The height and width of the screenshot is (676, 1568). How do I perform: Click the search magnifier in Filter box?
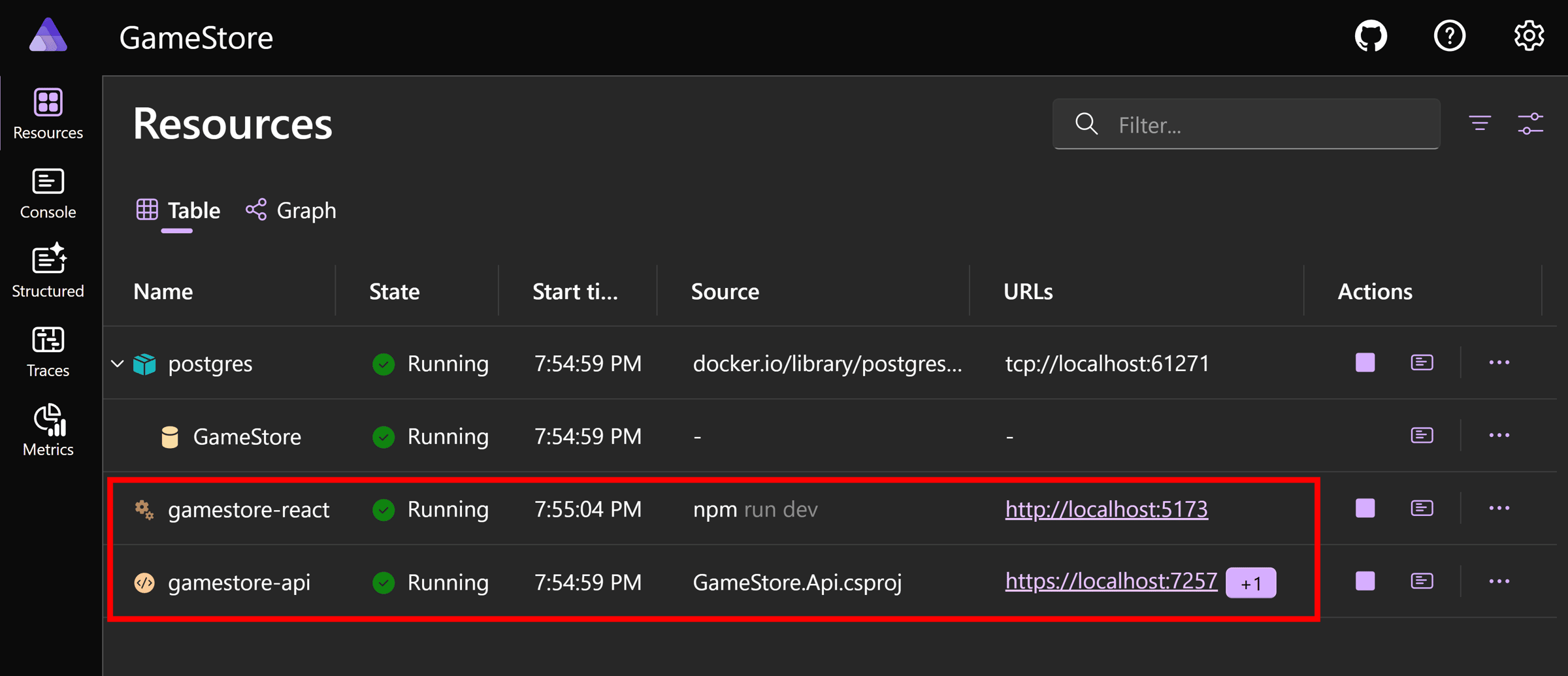[1086, 123]
